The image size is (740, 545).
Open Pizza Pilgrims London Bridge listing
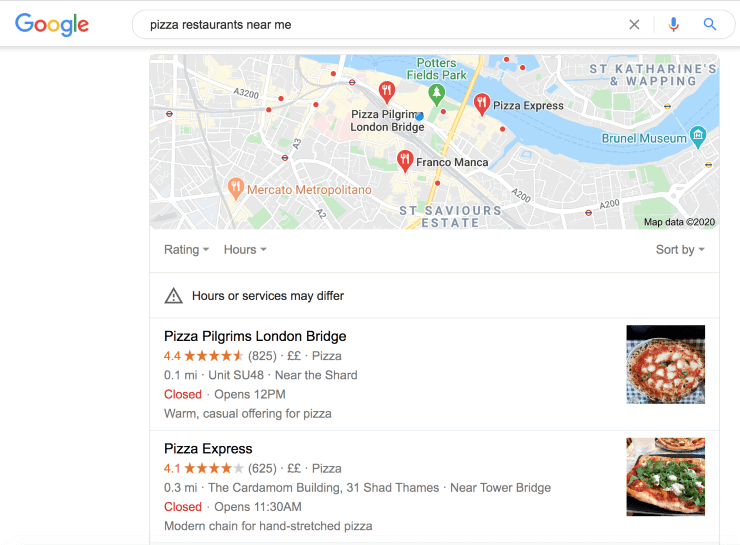(255, 336)
